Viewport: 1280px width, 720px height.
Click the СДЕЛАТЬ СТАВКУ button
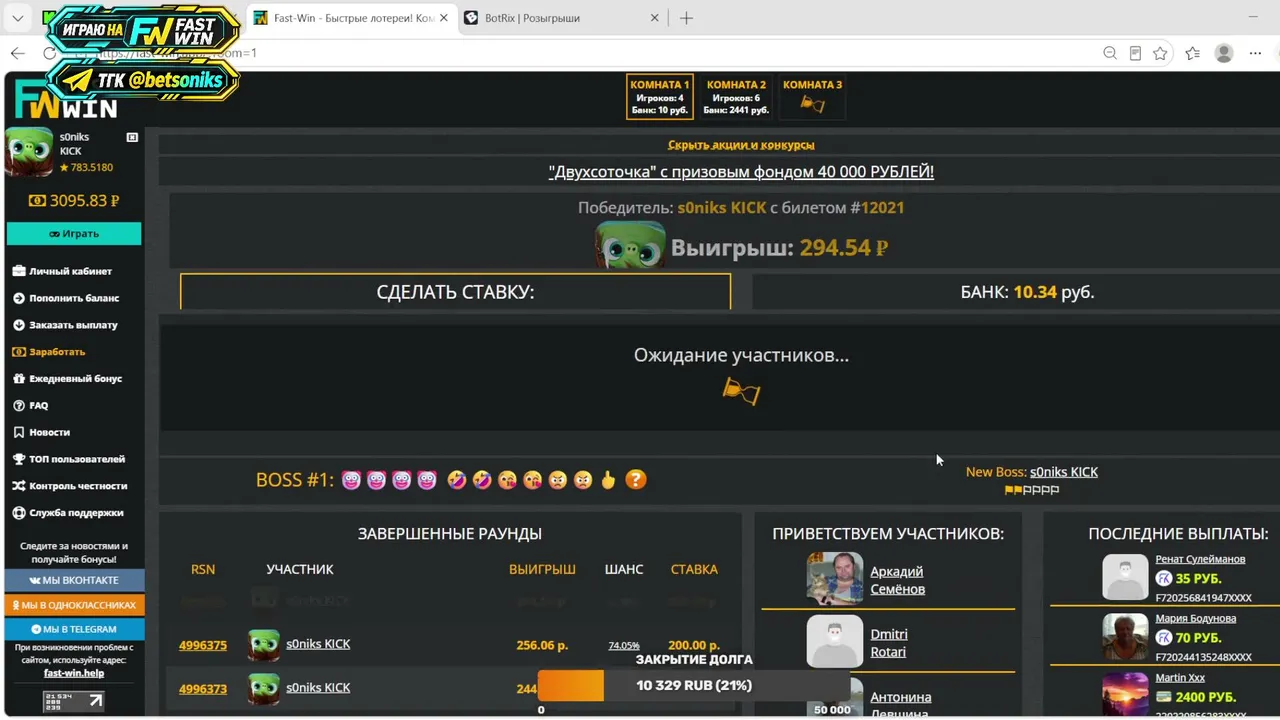[455, 292]
